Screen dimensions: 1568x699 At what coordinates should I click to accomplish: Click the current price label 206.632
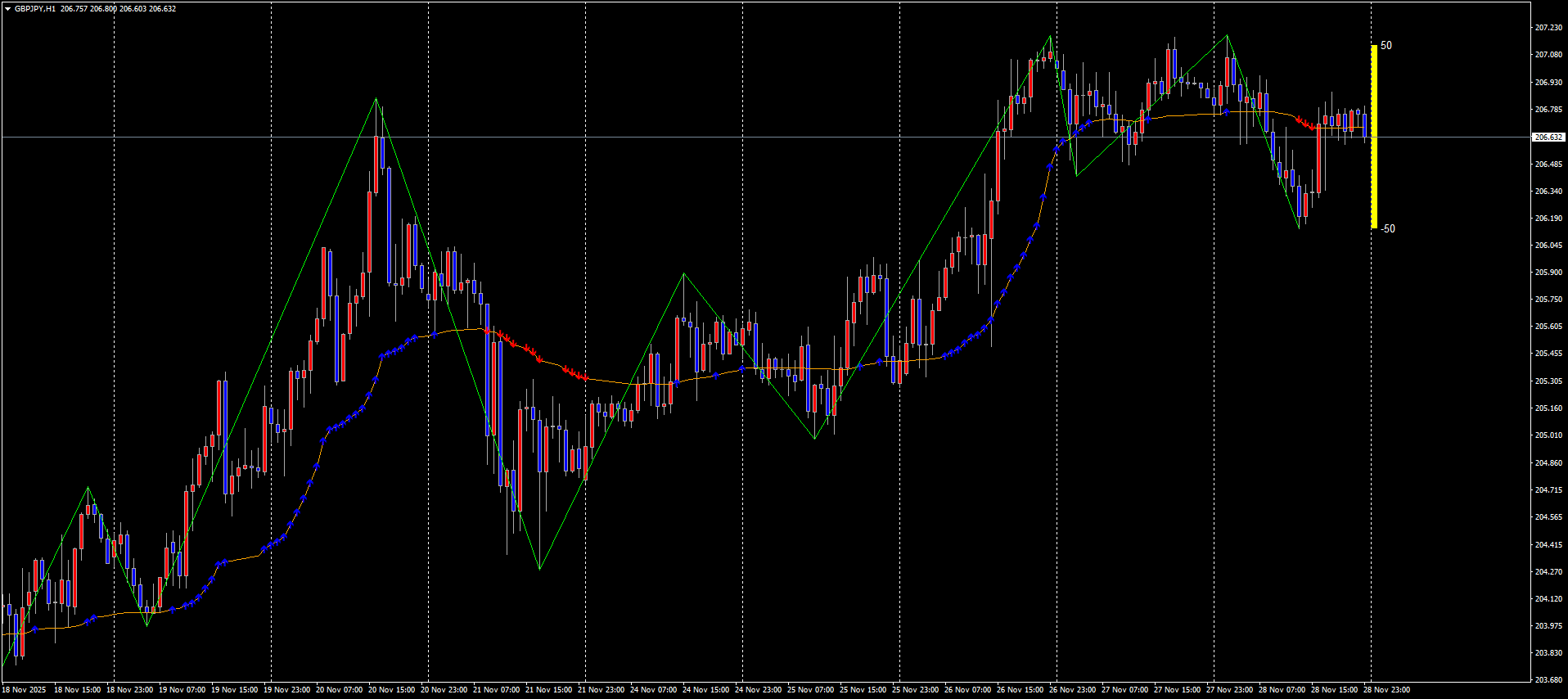[1548, 138]
